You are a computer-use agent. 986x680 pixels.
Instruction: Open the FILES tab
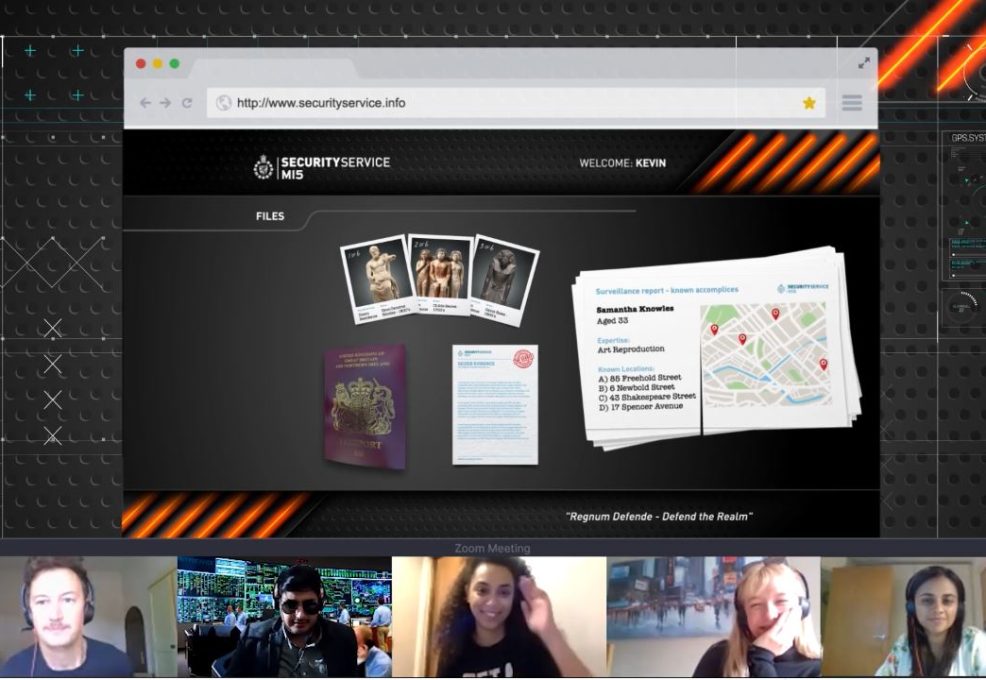(270, 216)
